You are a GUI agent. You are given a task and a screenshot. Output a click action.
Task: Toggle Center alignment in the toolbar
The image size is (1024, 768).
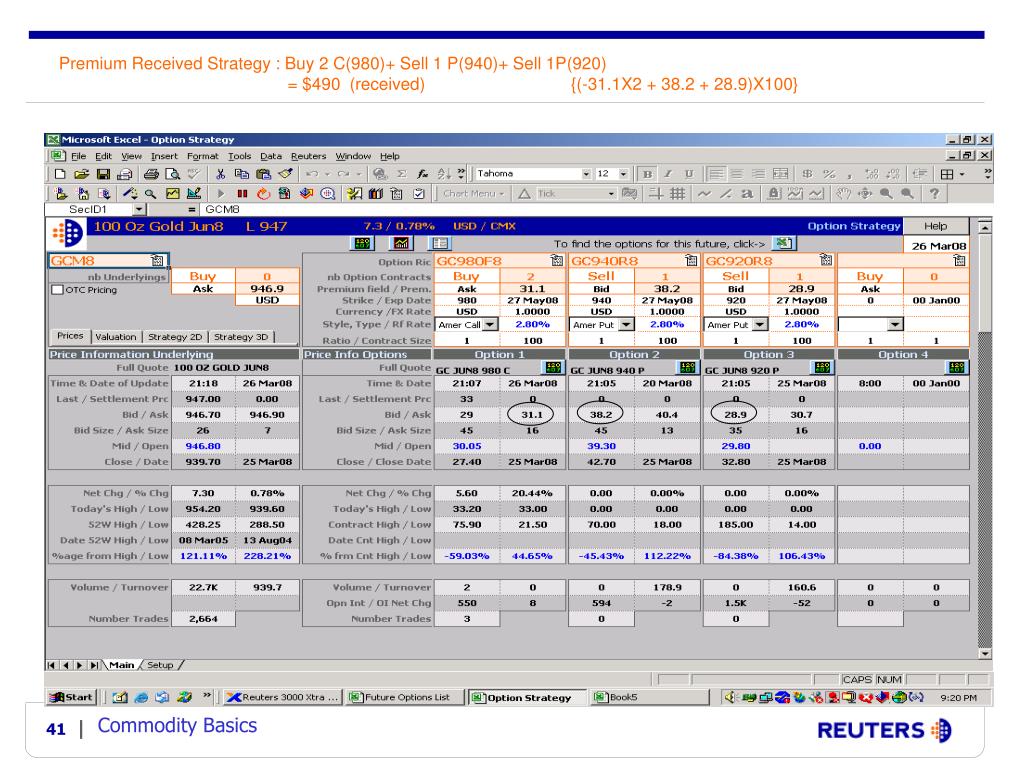tap(737, 174)
